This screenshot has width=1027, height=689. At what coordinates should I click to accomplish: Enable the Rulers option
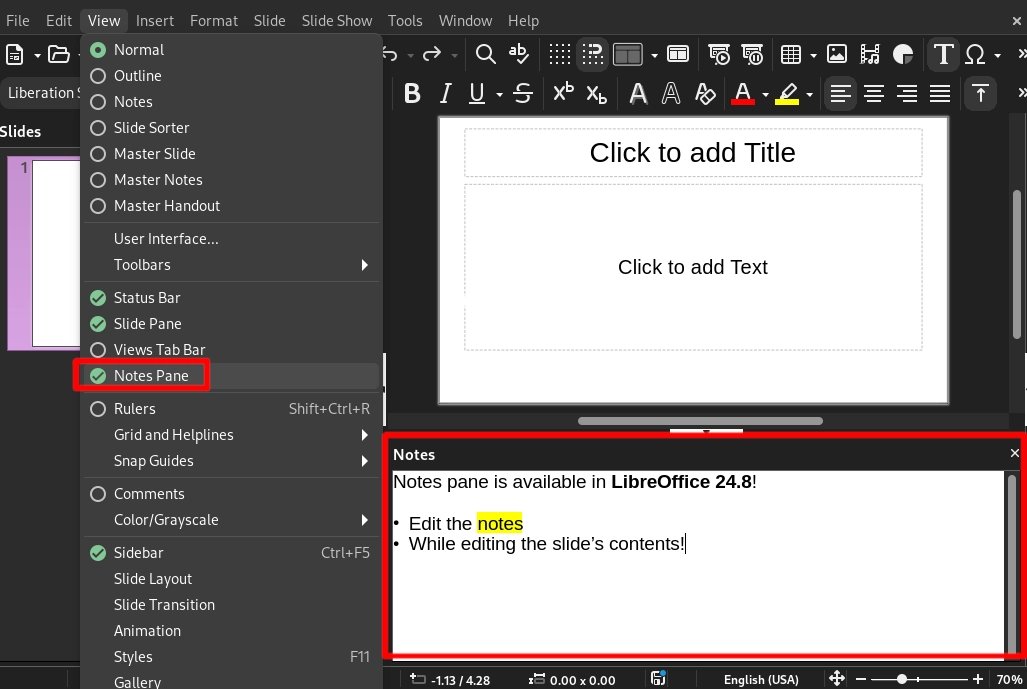click(134, 409)
